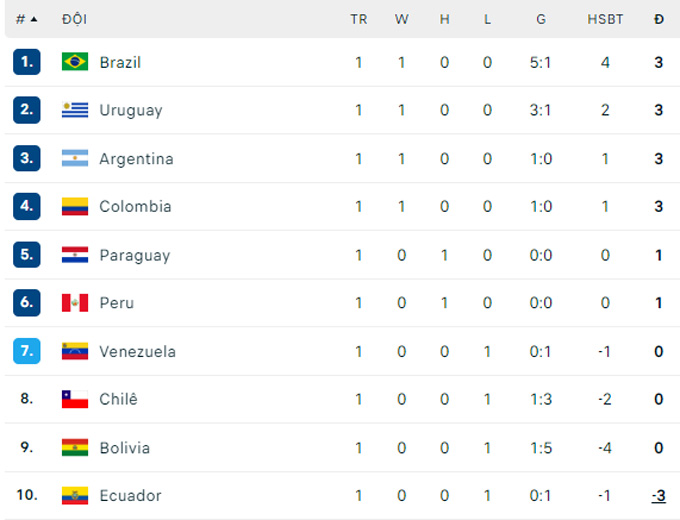Open the Brazil team link
The image size is (680, 520).
coord(120,62)
